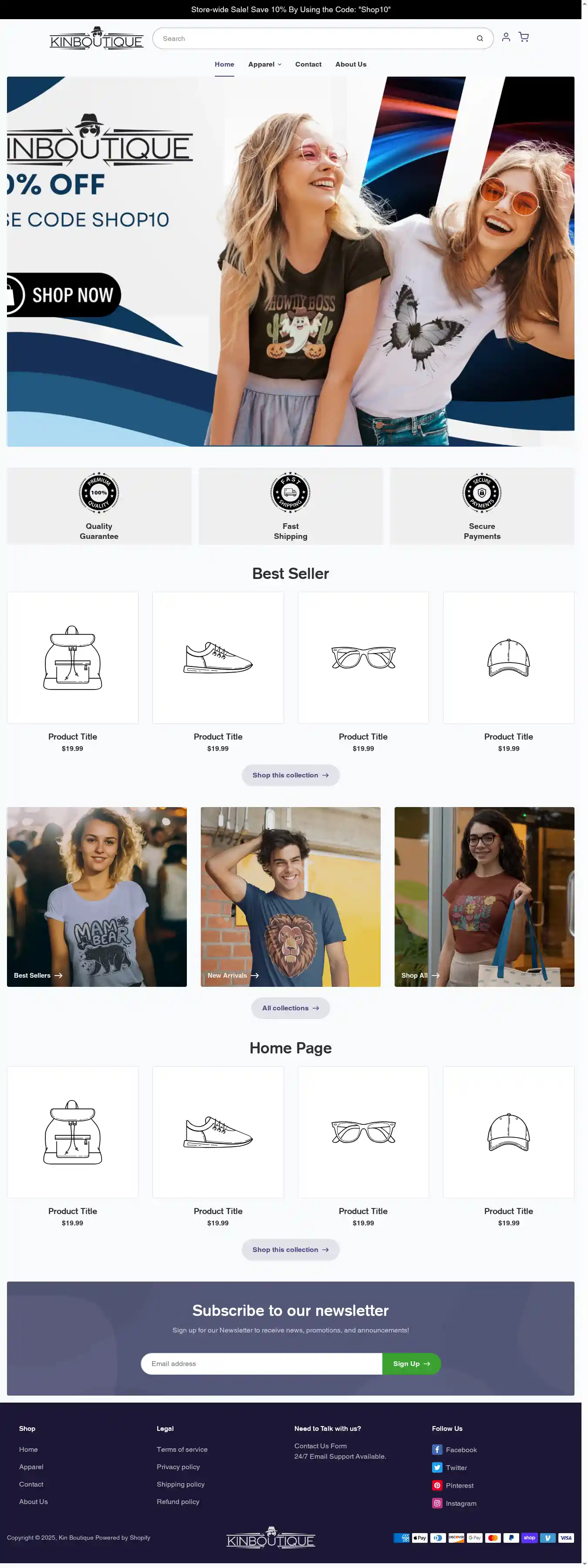Click the Email address input field
Image resolution: width=588 pixels, height=1568 pixels.
[x=261, y=1363]
